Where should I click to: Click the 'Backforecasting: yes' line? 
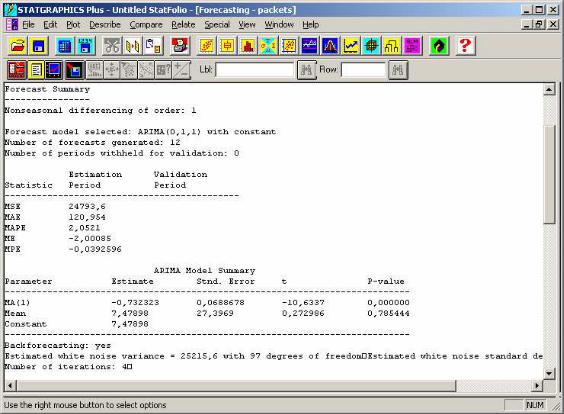[58, 345]
